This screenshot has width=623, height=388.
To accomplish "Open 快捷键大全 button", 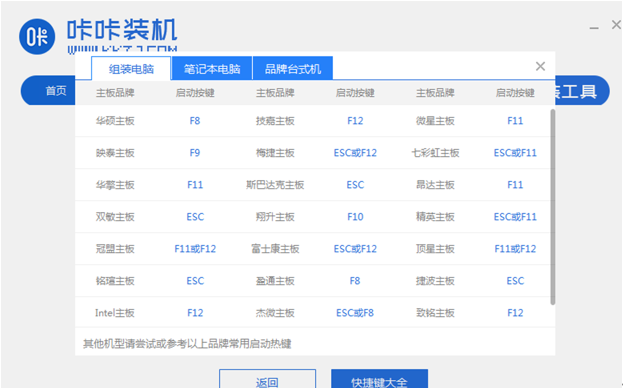I will point(379,379).
